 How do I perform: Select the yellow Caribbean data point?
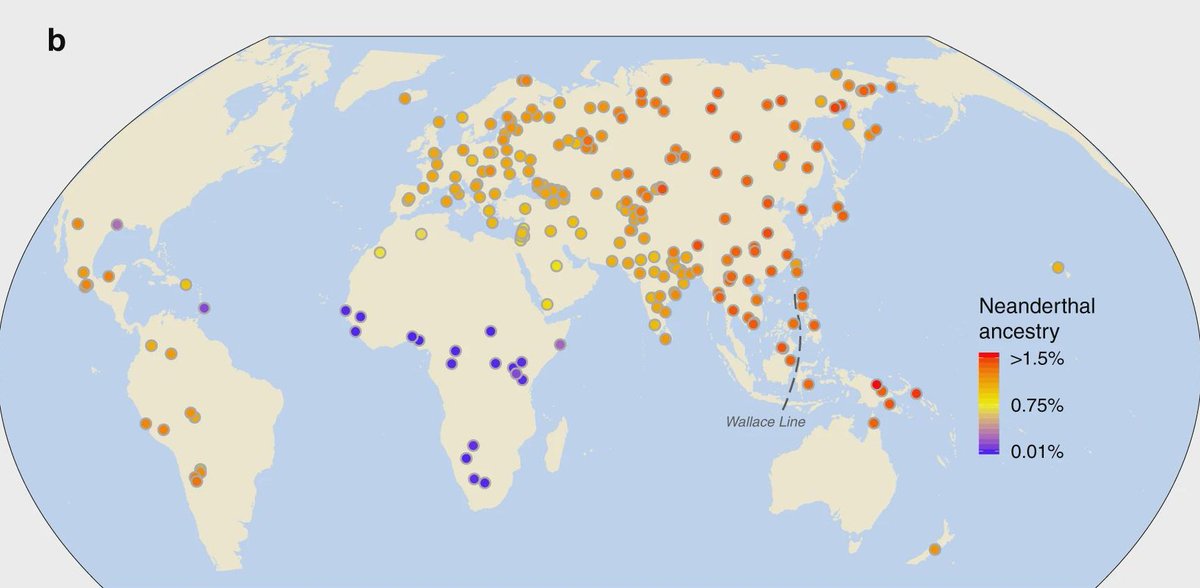186,284
